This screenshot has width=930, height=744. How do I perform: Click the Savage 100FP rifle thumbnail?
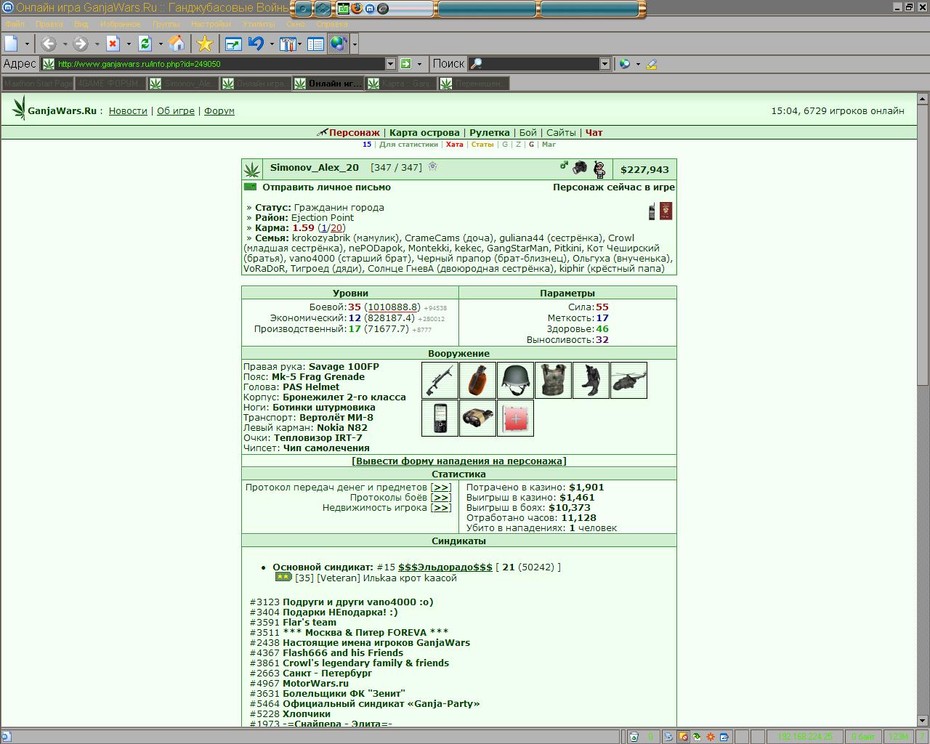(x=439, y=380)
